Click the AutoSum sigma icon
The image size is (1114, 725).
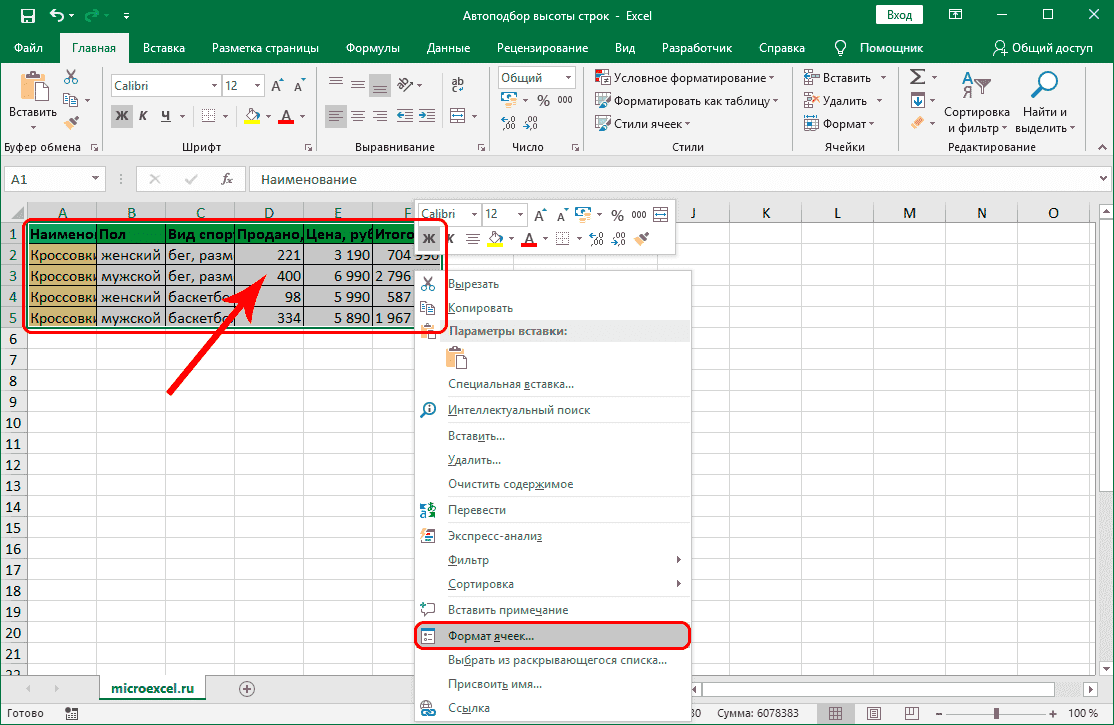tap(916, 77)
